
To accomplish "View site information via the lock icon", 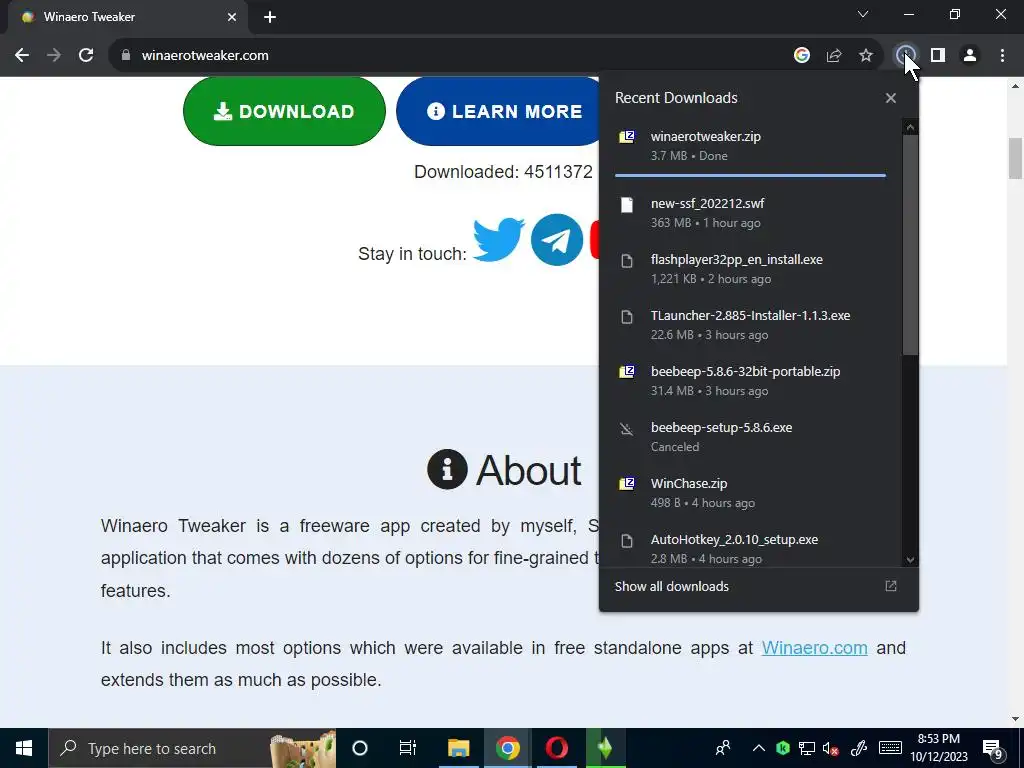I will point(125,56).
